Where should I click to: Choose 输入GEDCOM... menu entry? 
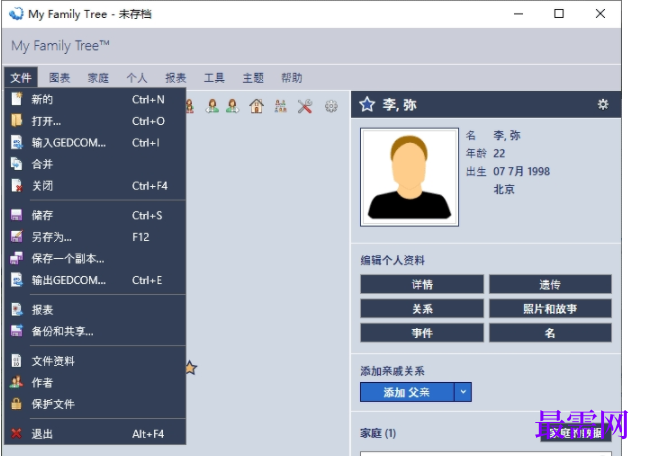[x=95, y=142]
